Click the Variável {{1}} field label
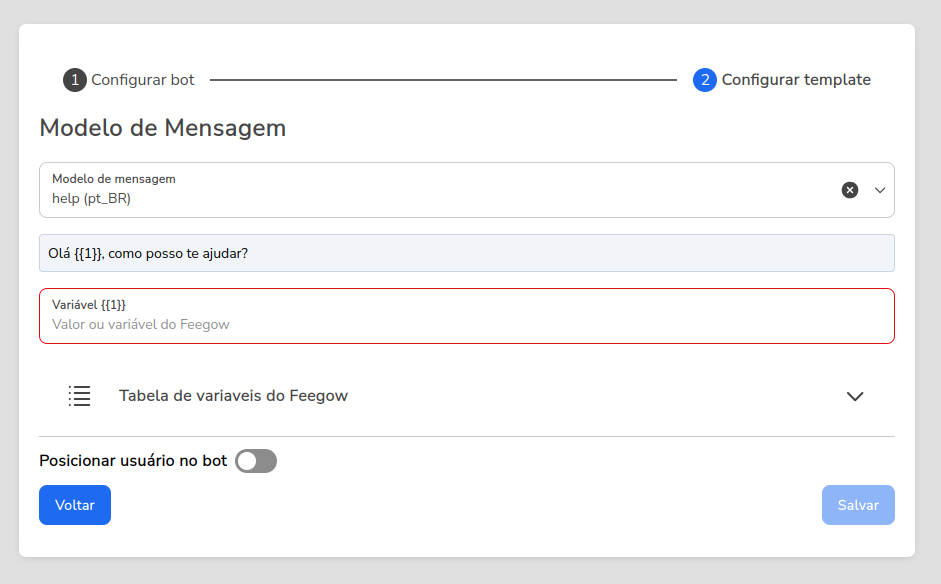Screen dimensions: 941x584 [x=89, y=305]
